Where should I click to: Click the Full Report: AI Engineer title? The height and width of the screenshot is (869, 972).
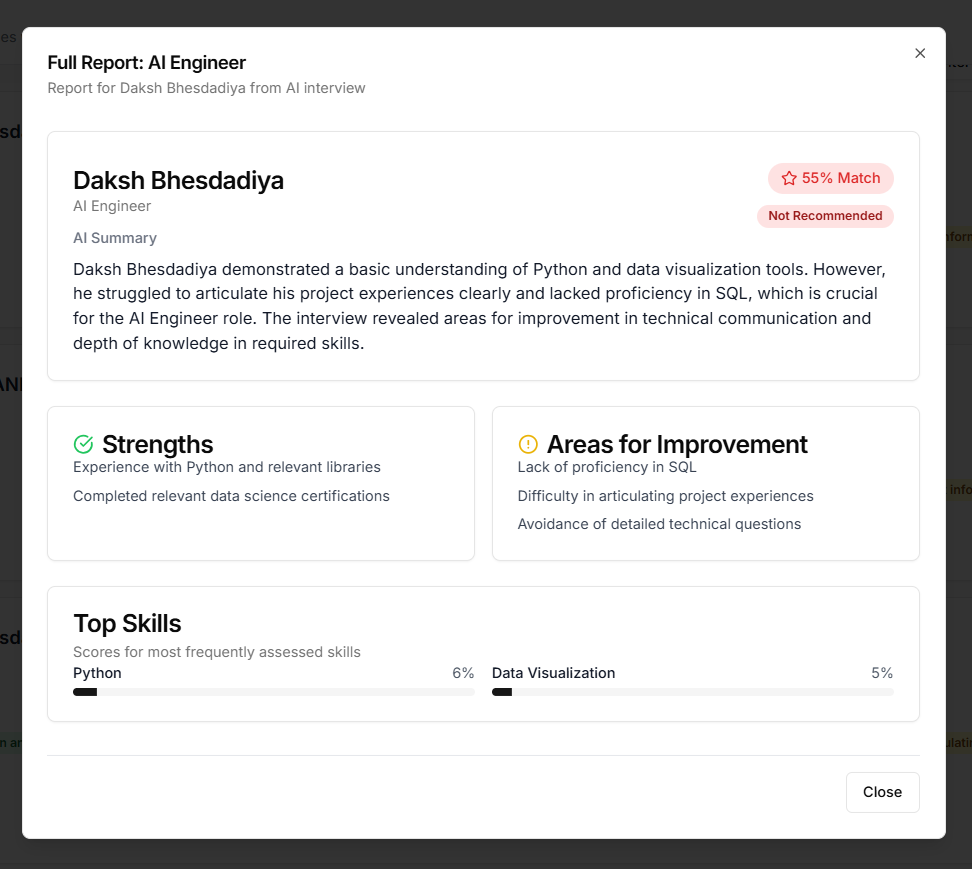point(147,63)
